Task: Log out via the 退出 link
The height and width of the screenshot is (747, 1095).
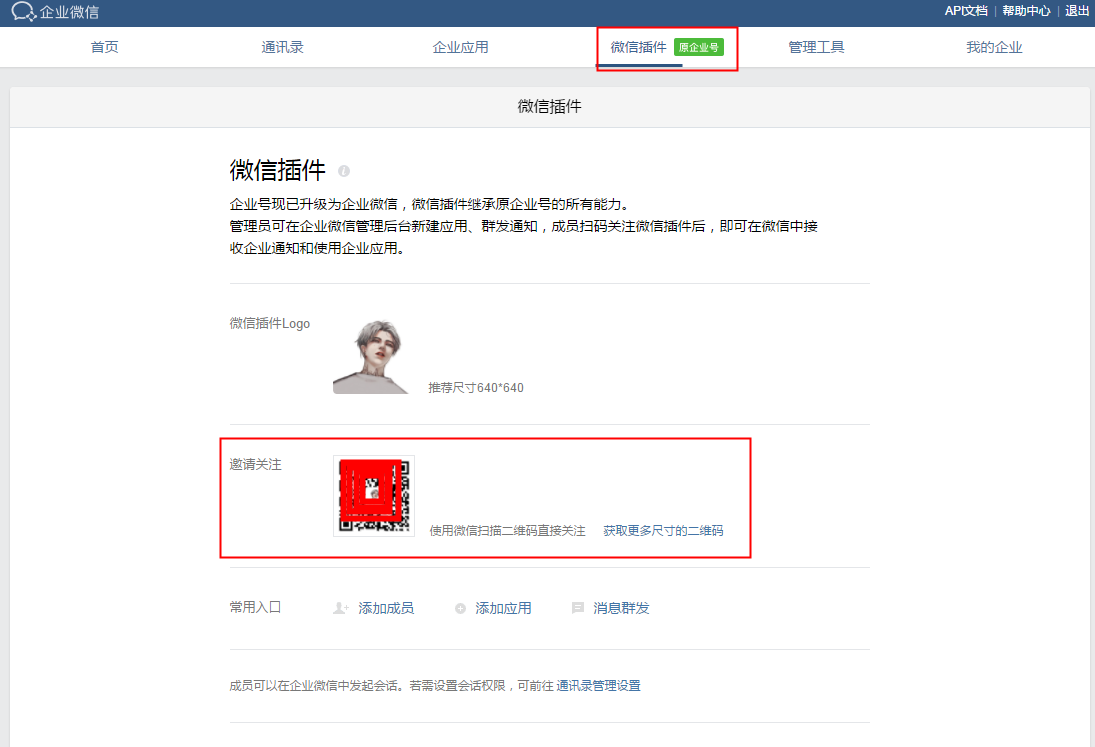Action: pyautogui.click(x=1077, y=11)
